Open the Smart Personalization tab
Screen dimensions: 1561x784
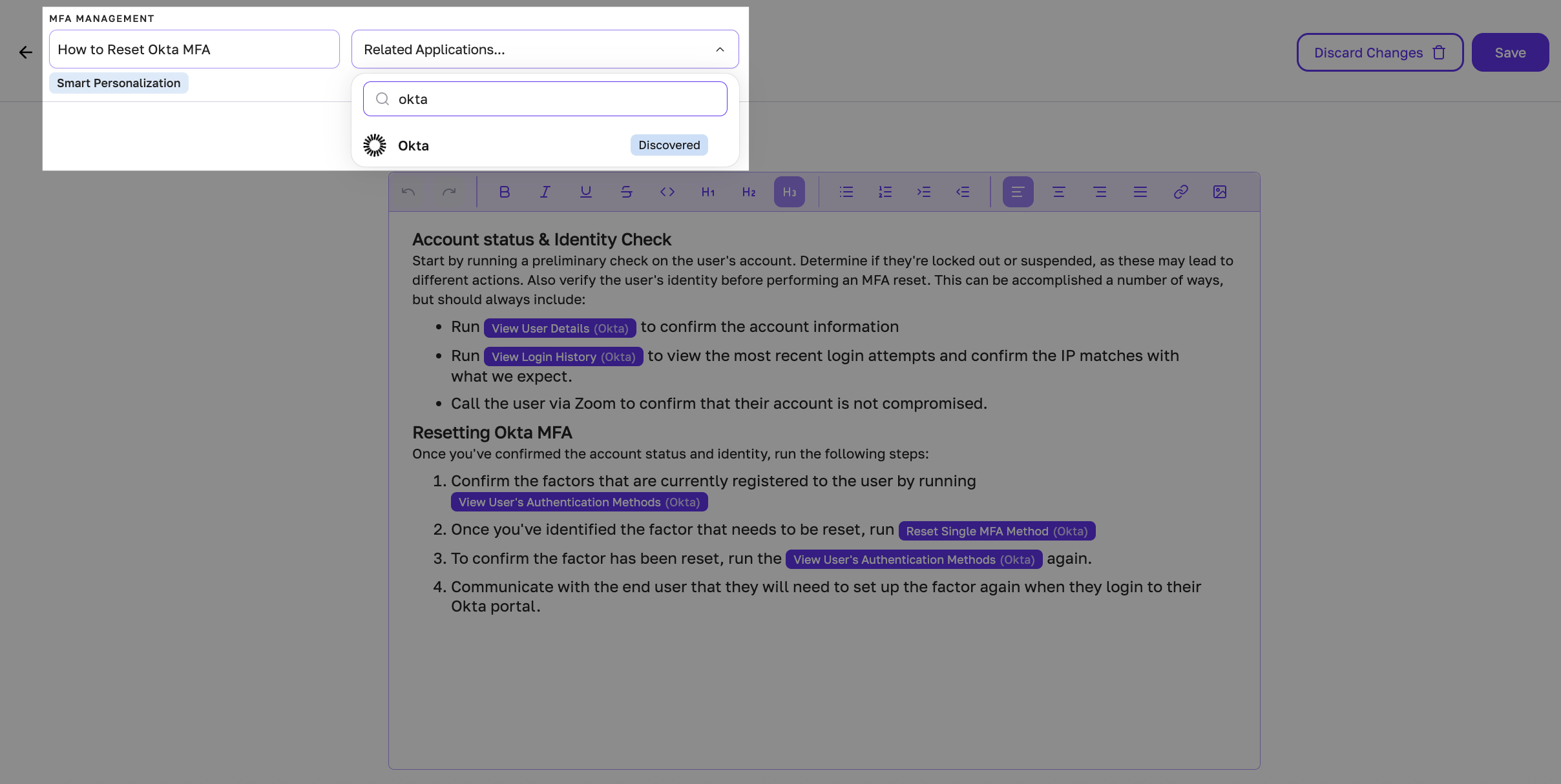[118, 83]
